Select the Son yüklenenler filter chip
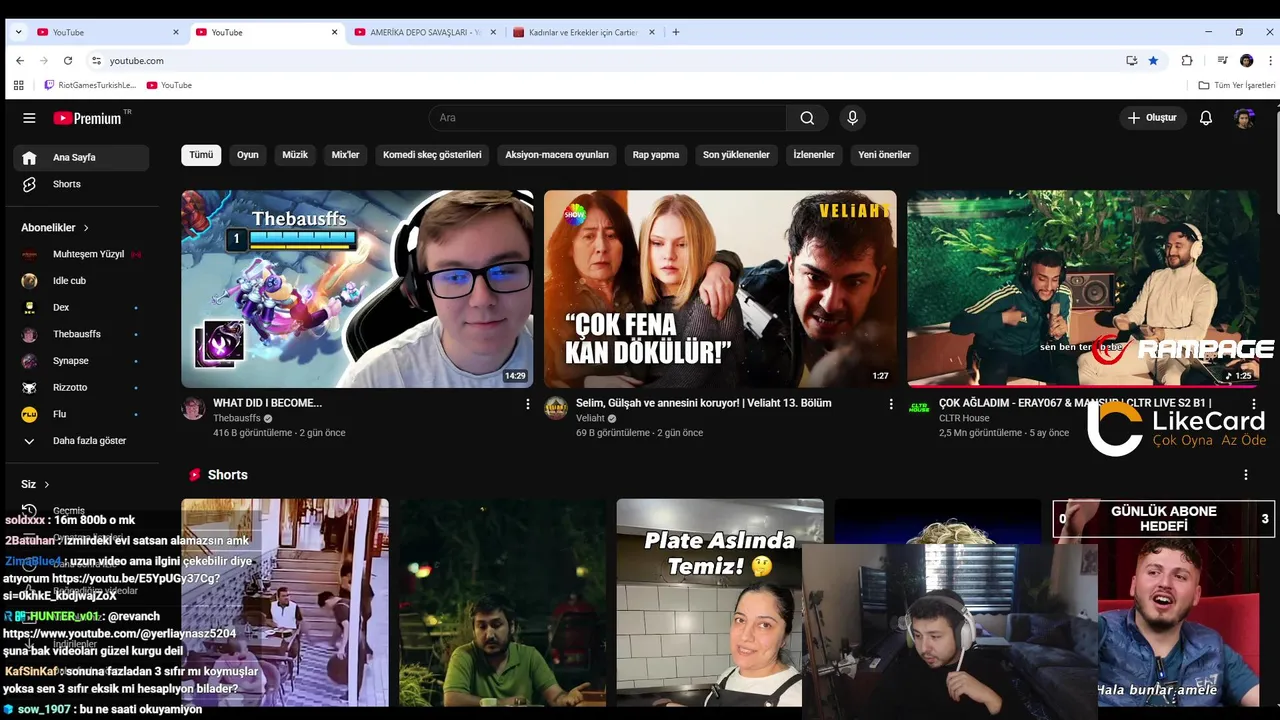 (x=736, y=155)
